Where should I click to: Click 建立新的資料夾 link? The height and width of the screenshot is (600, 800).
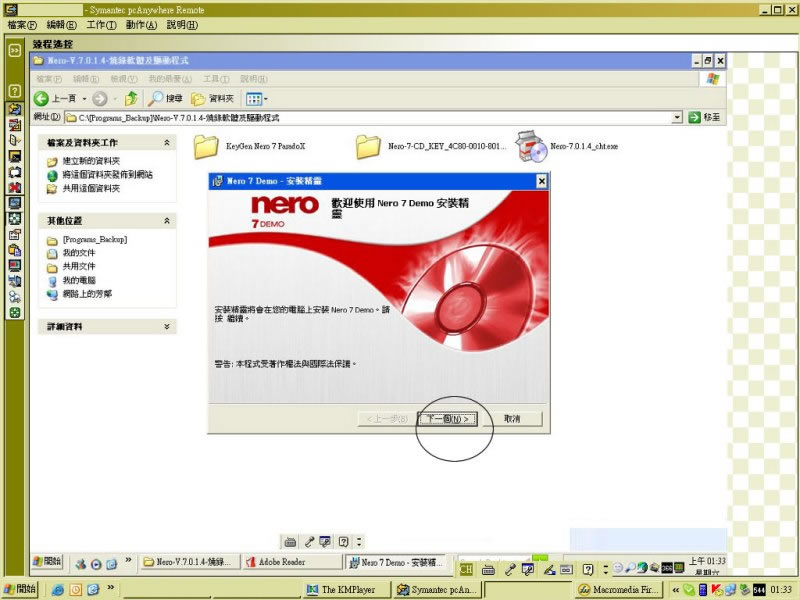(91, 161)
